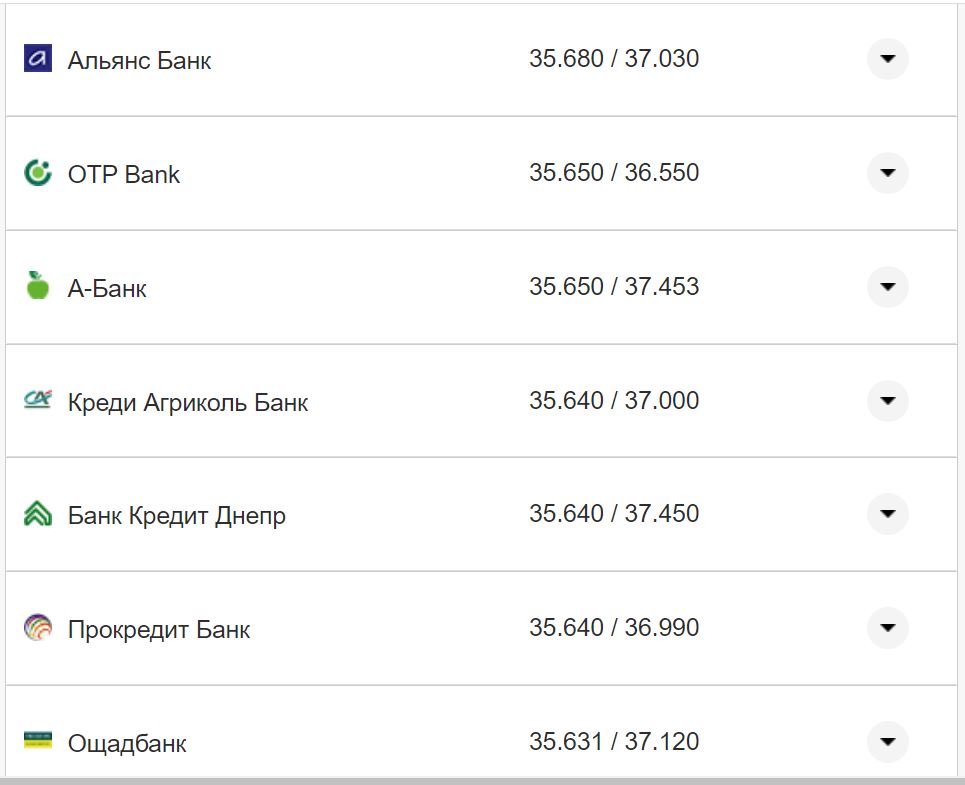Screen dimensions: 965x785
Task: Open the Прокредит Банк name link
Action: coord(158,629)
